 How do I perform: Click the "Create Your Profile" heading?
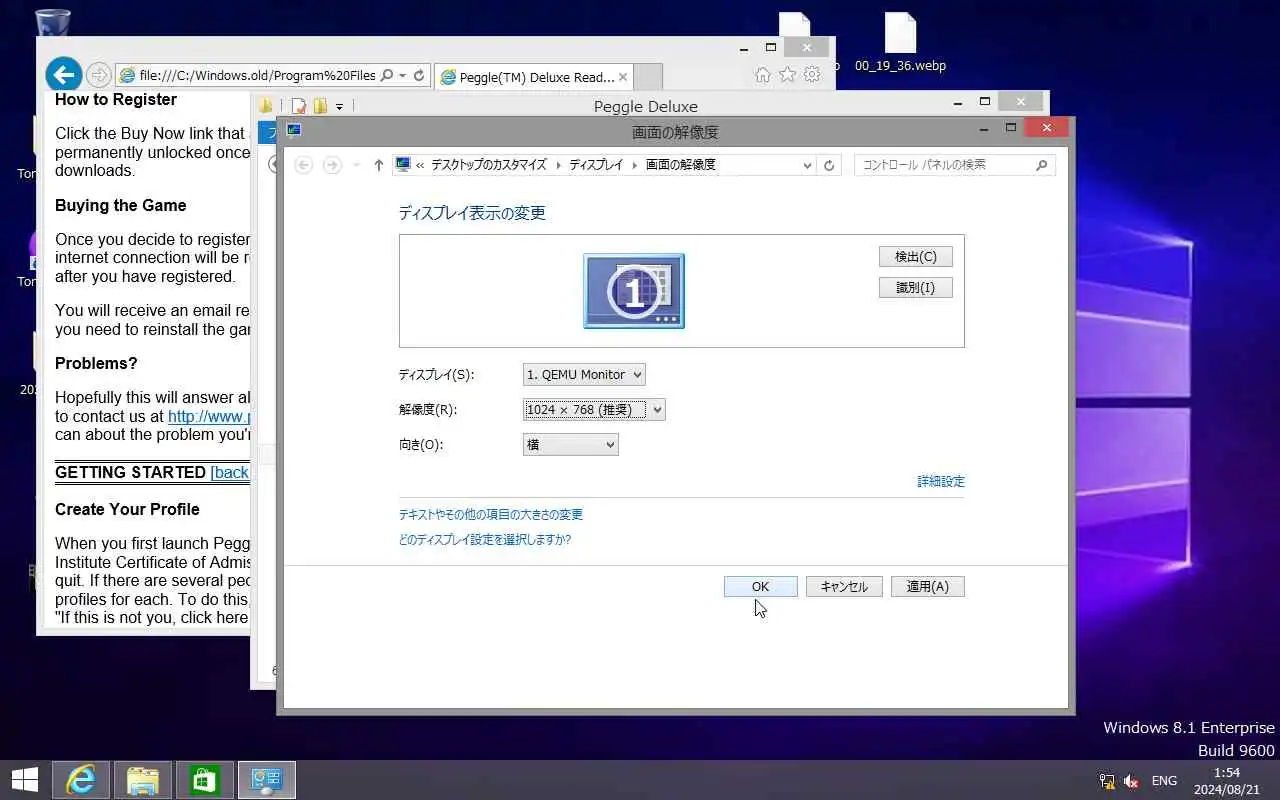pos(127,510)
